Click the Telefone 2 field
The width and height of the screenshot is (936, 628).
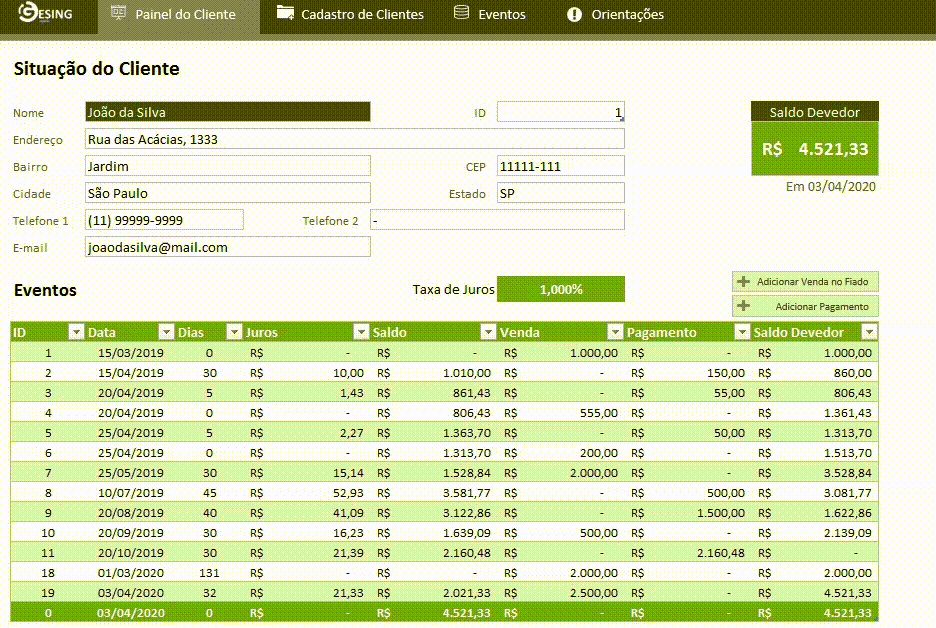pyautogui.click(x=497, y=219)
